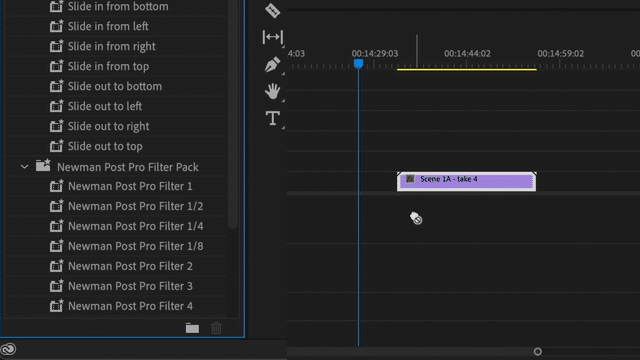The height and width of the screenshot is (360, 640).
Task: Select the Slip tool
Action: coord(272,37)
